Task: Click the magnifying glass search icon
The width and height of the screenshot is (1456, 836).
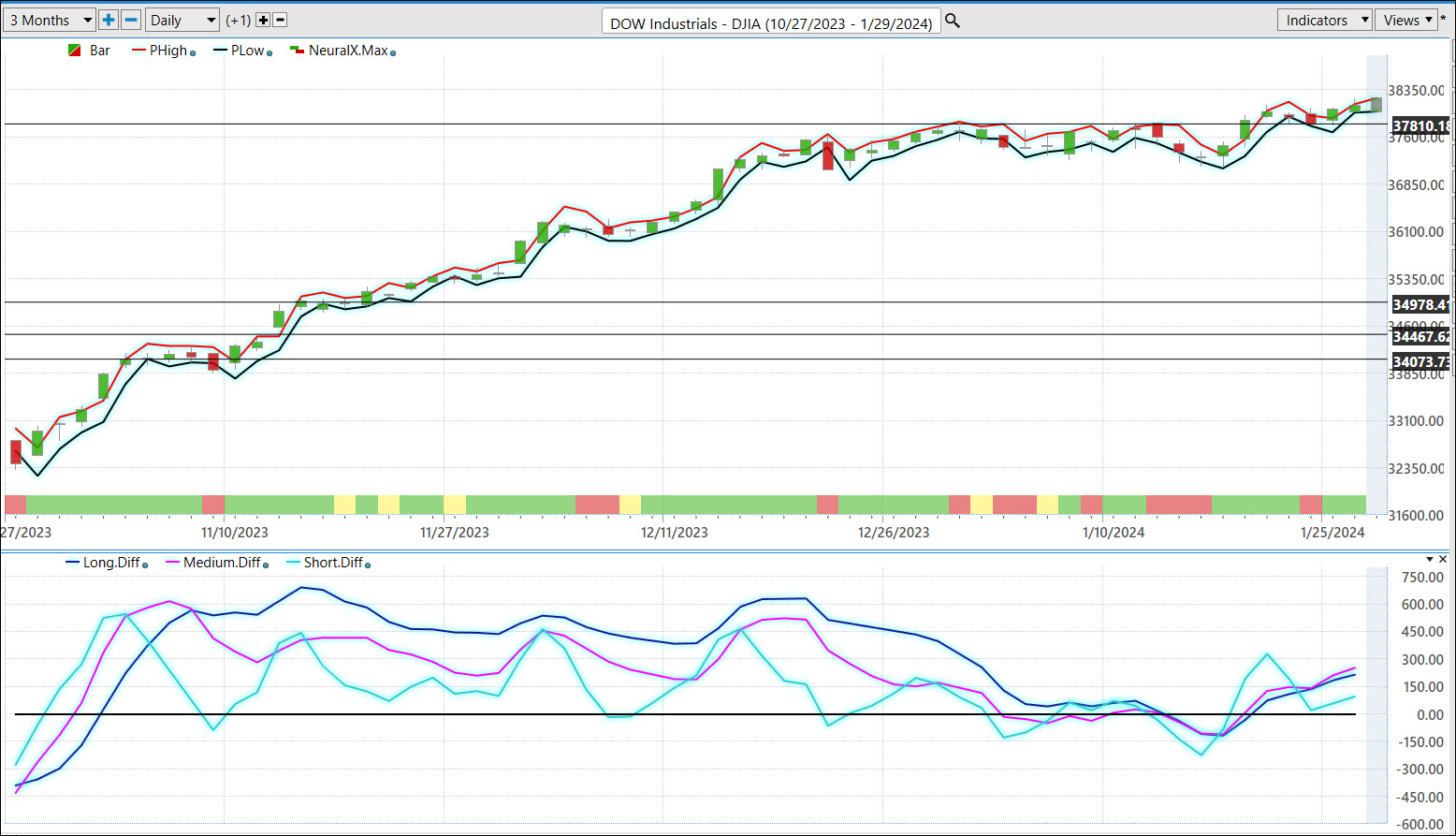Action: 953,21
